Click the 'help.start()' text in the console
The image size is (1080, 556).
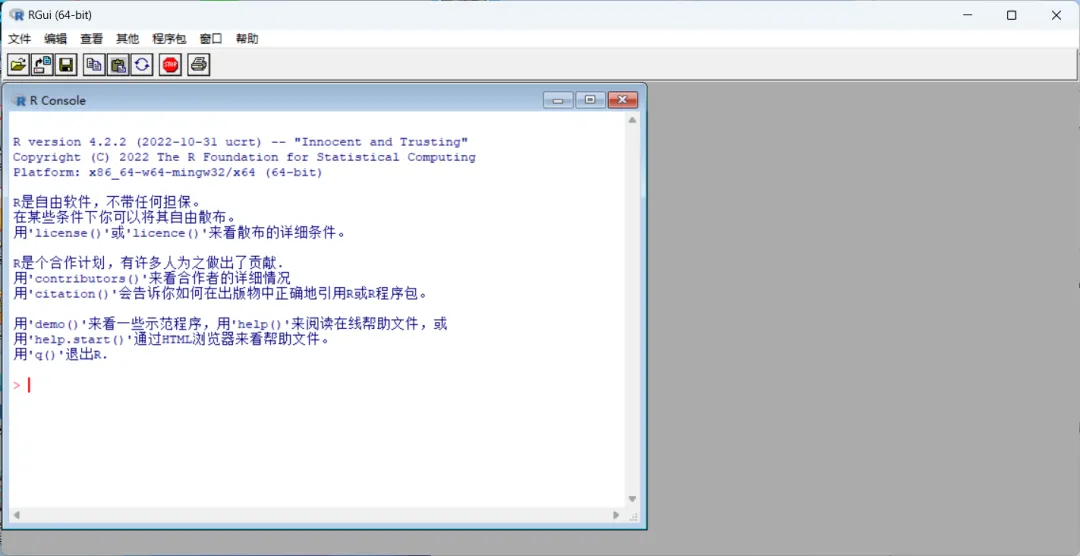[79, 340]
